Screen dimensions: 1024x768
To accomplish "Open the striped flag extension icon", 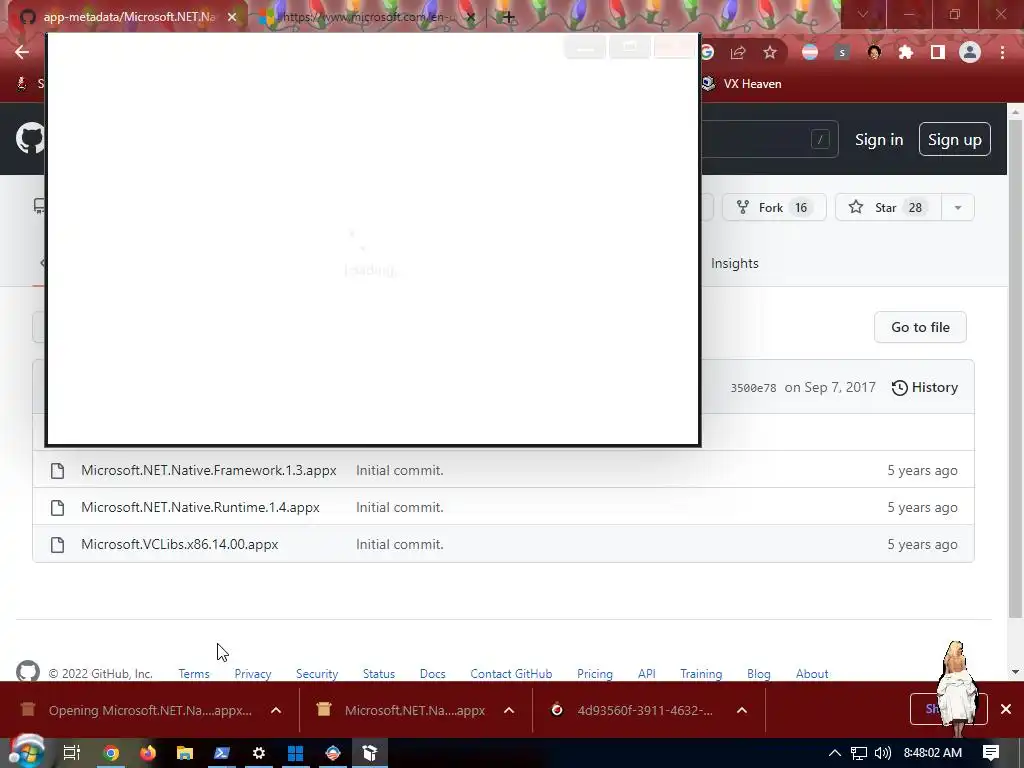I will pos(810,52).
